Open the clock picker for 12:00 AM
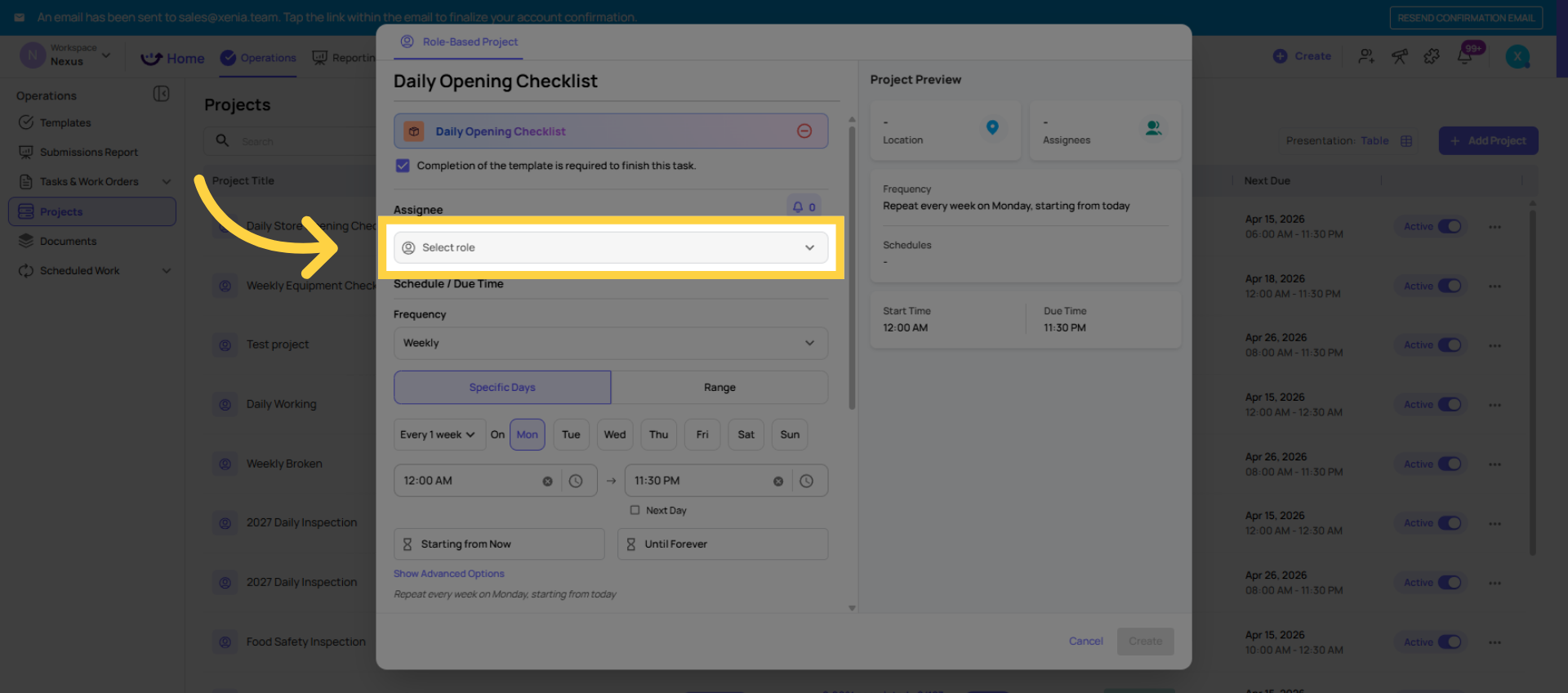Viewport: 1568px width, 693px height. point(576,482)
